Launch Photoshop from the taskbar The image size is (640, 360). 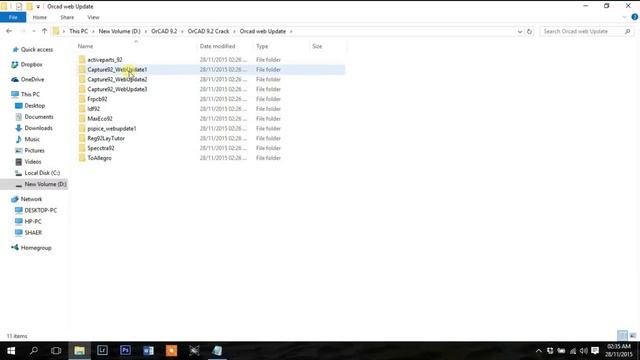coord(125,351)
